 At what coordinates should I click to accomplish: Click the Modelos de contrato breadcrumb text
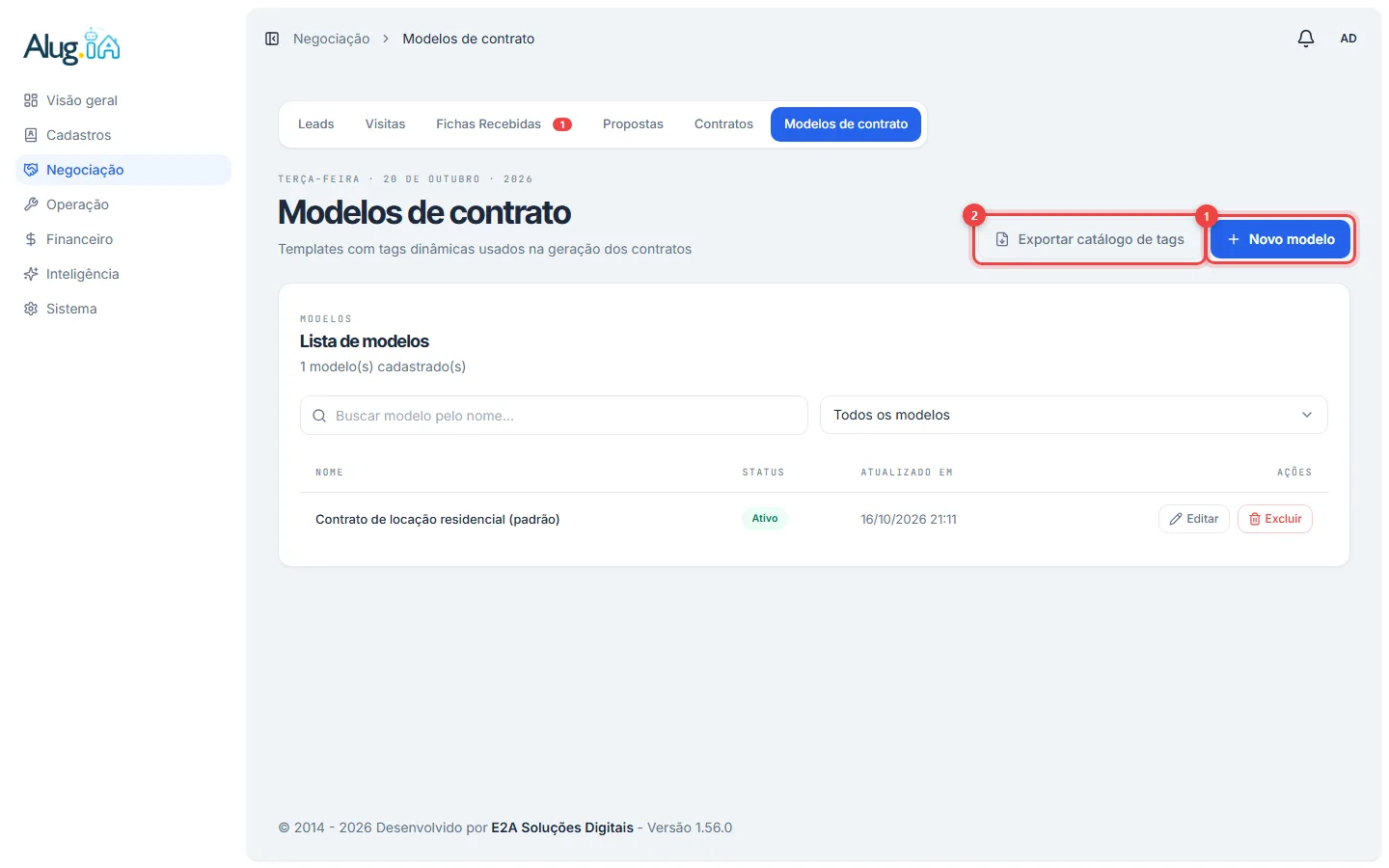tap(469, 39)
